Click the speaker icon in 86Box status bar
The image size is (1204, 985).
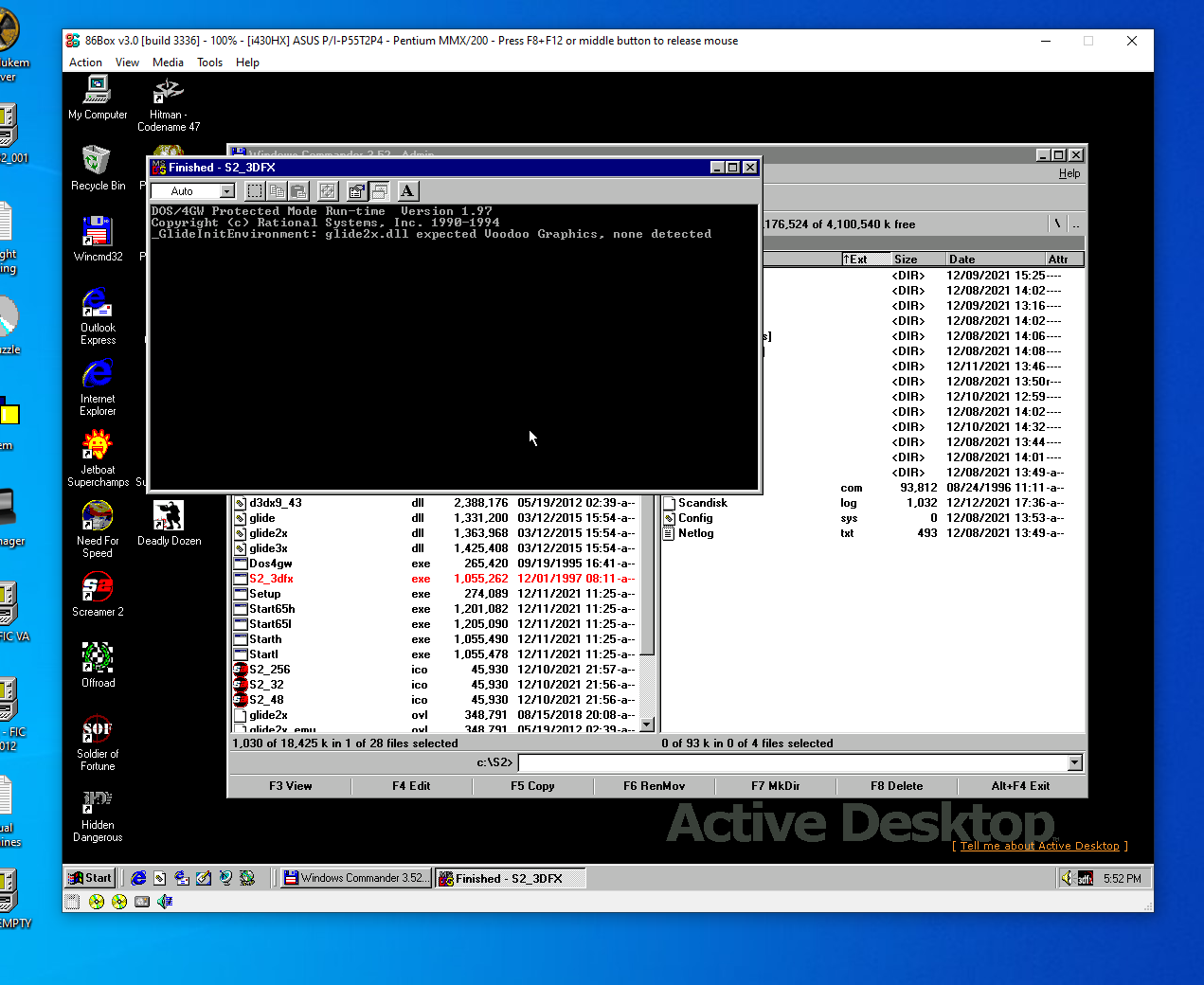(163, 901)
